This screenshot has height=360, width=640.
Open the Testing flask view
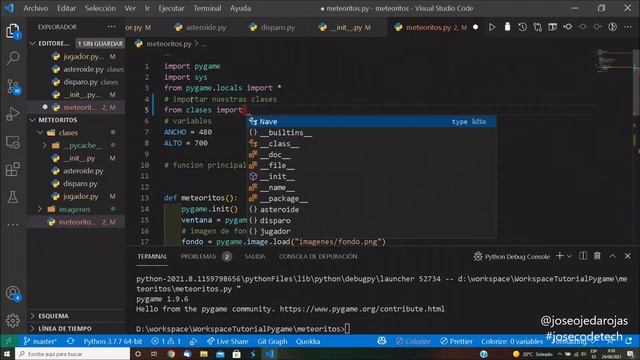pyautogui.click(x=13, y=197)
